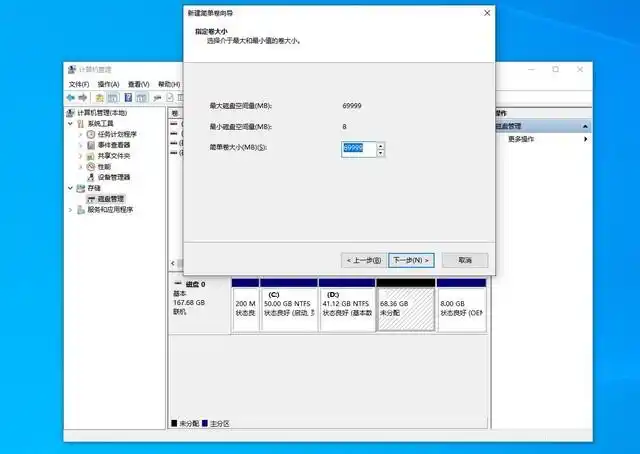Click the 最大磁盘空间量 value 69999
The image size is (640, 454).
352,106
